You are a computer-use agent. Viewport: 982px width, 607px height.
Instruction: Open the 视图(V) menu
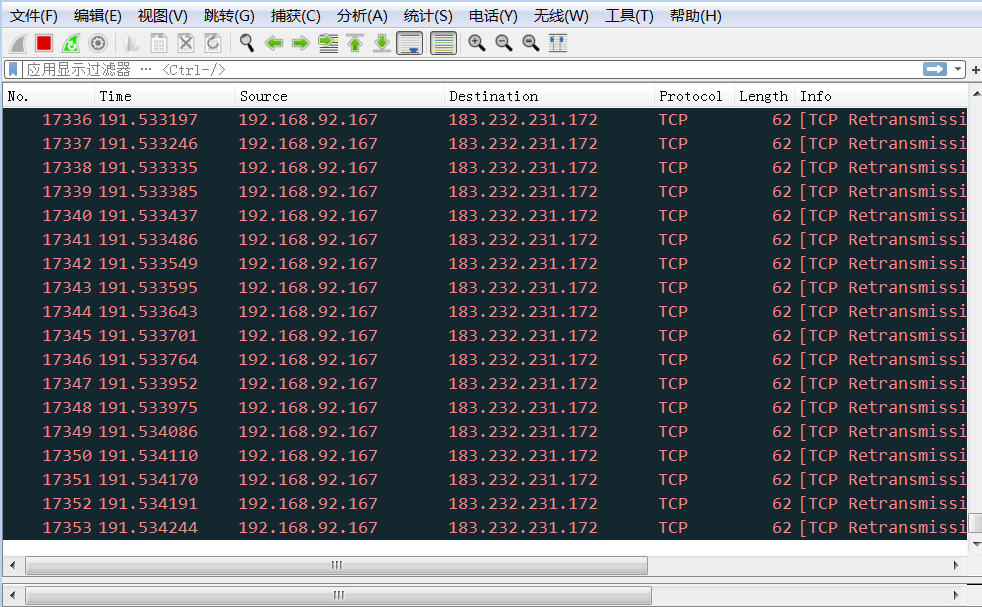162,16
